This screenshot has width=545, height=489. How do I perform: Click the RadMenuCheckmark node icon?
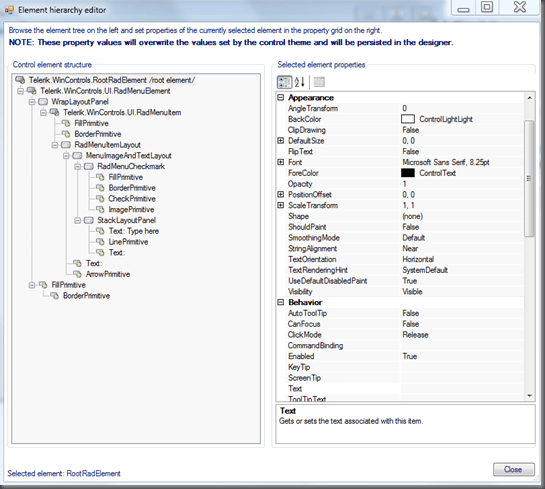point(89,166)
